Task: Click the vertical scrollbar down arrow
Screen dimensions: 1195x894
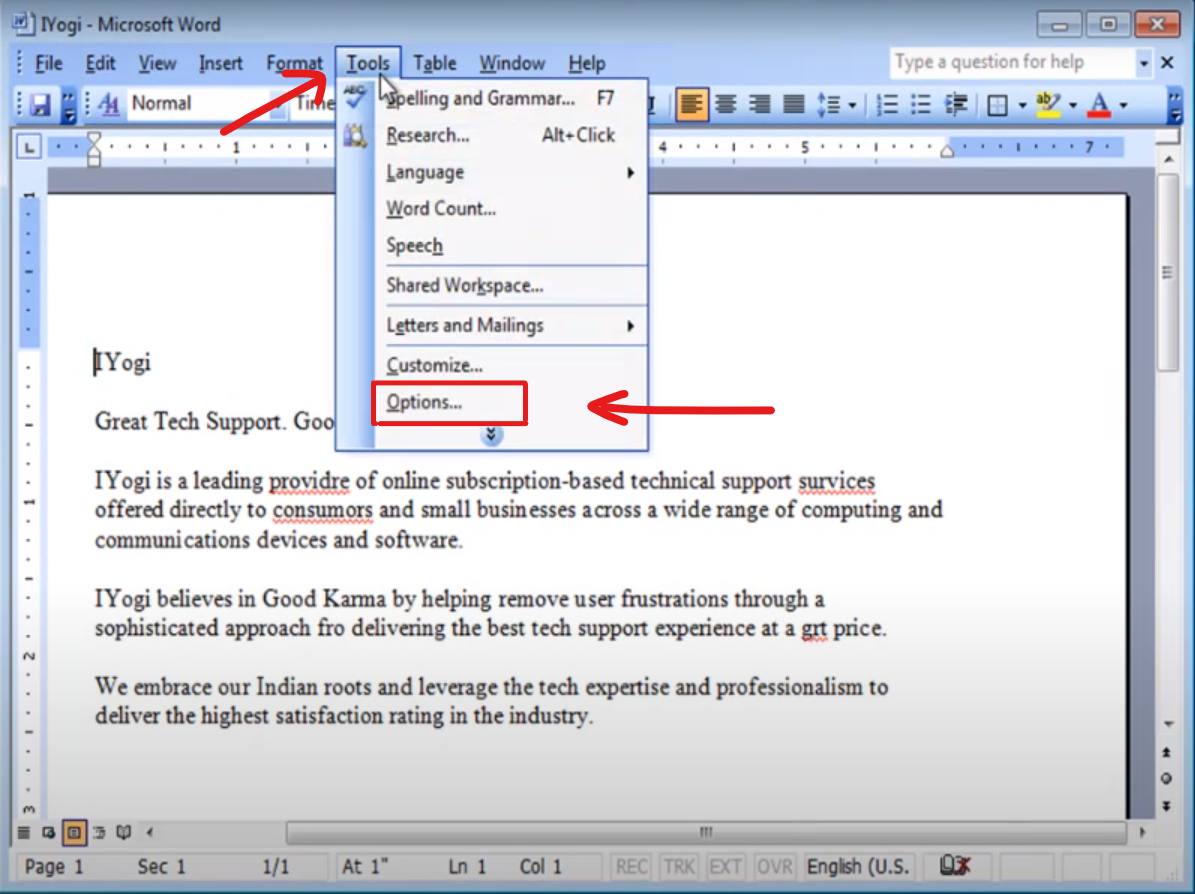Action: tap(1168, 723)
